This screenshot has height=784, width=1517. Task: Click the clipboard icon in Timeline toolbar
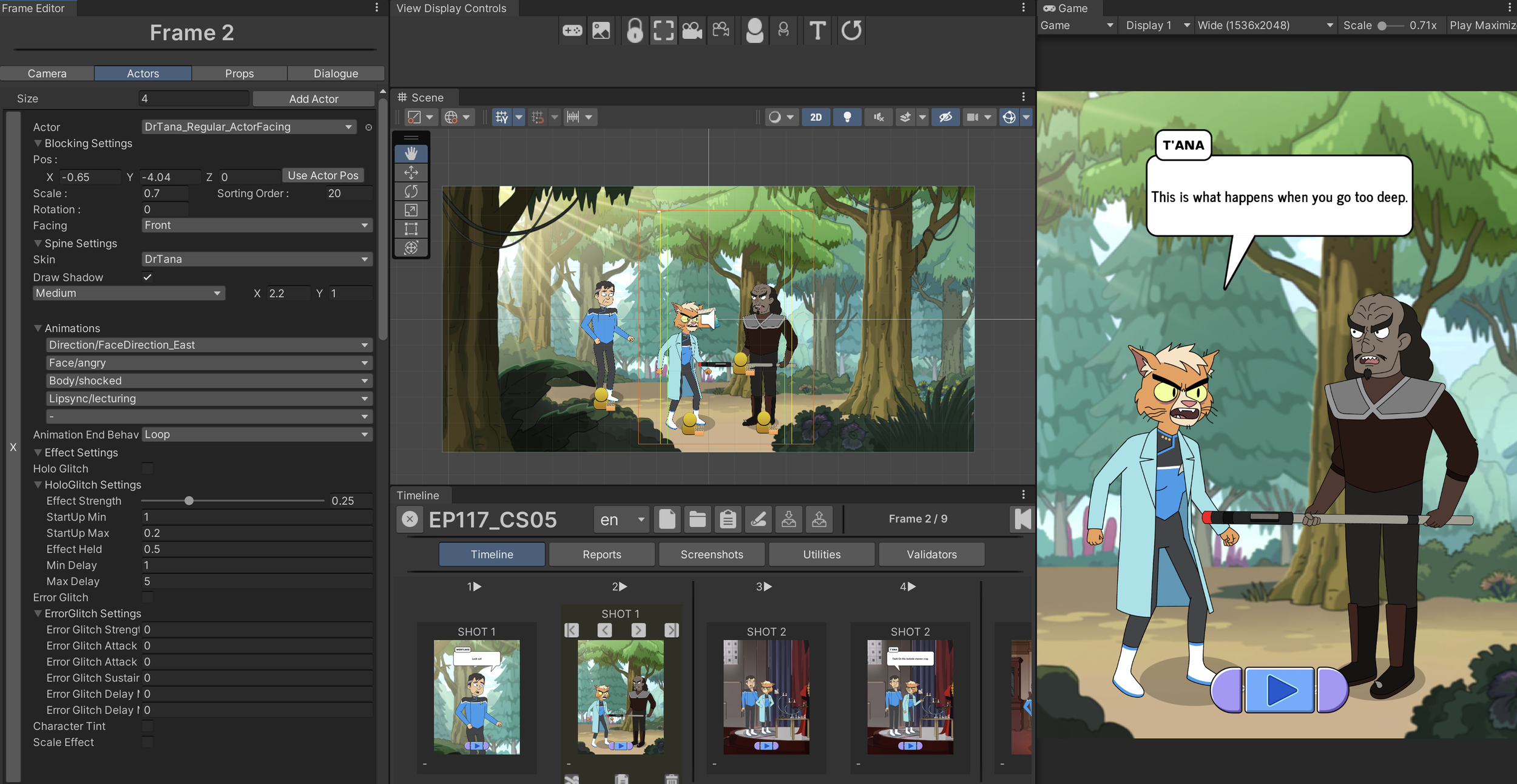(x=728, y=519)
